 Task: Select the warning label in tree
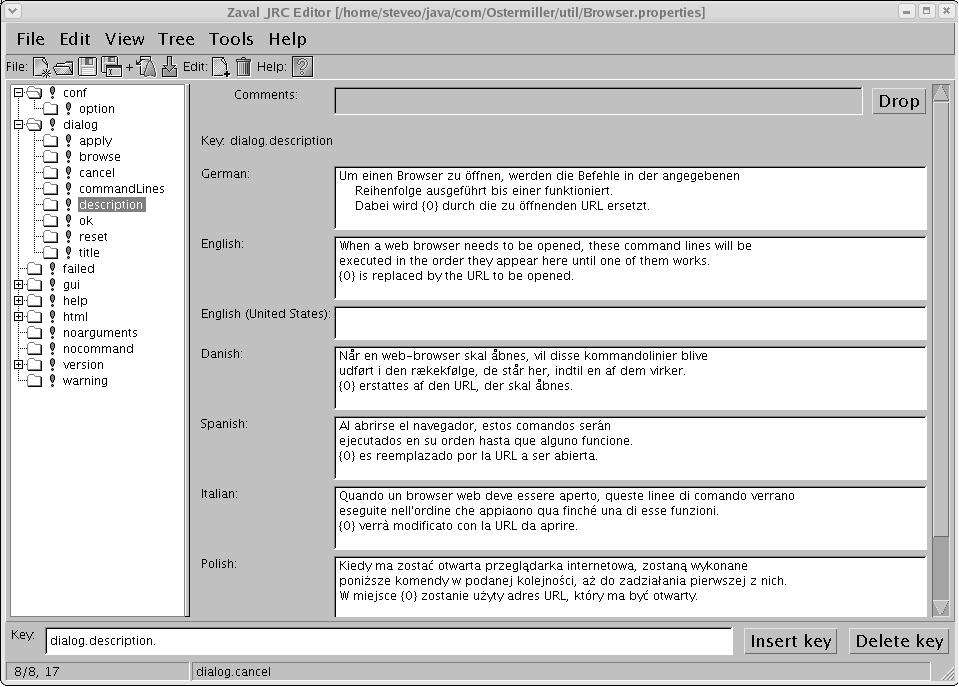(85, 381)
